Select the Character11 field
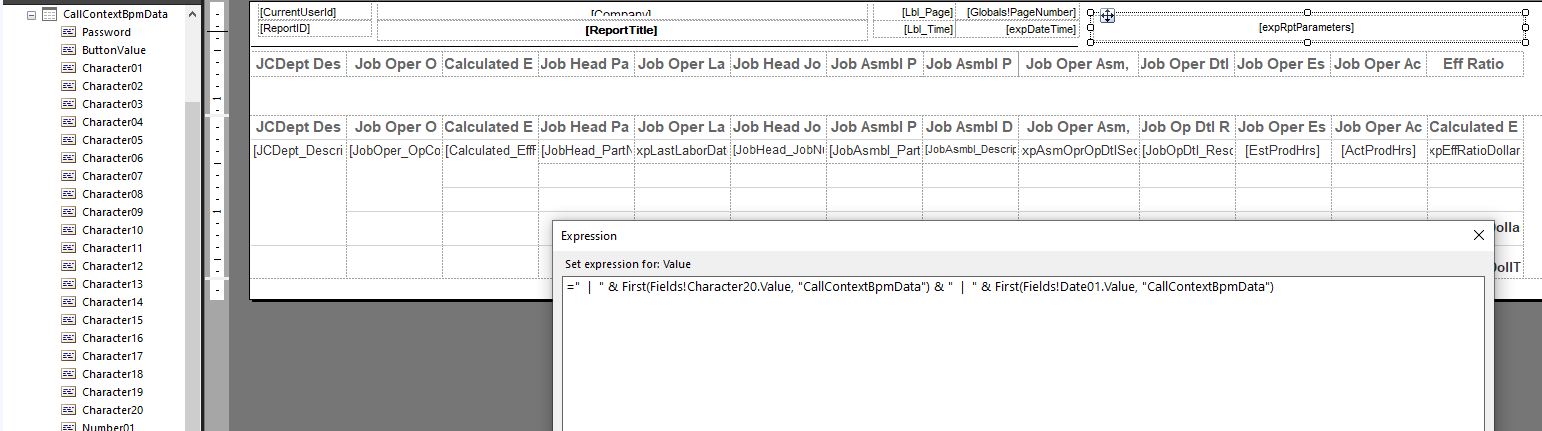1542x431 pixels. click(x=112, y=248)
